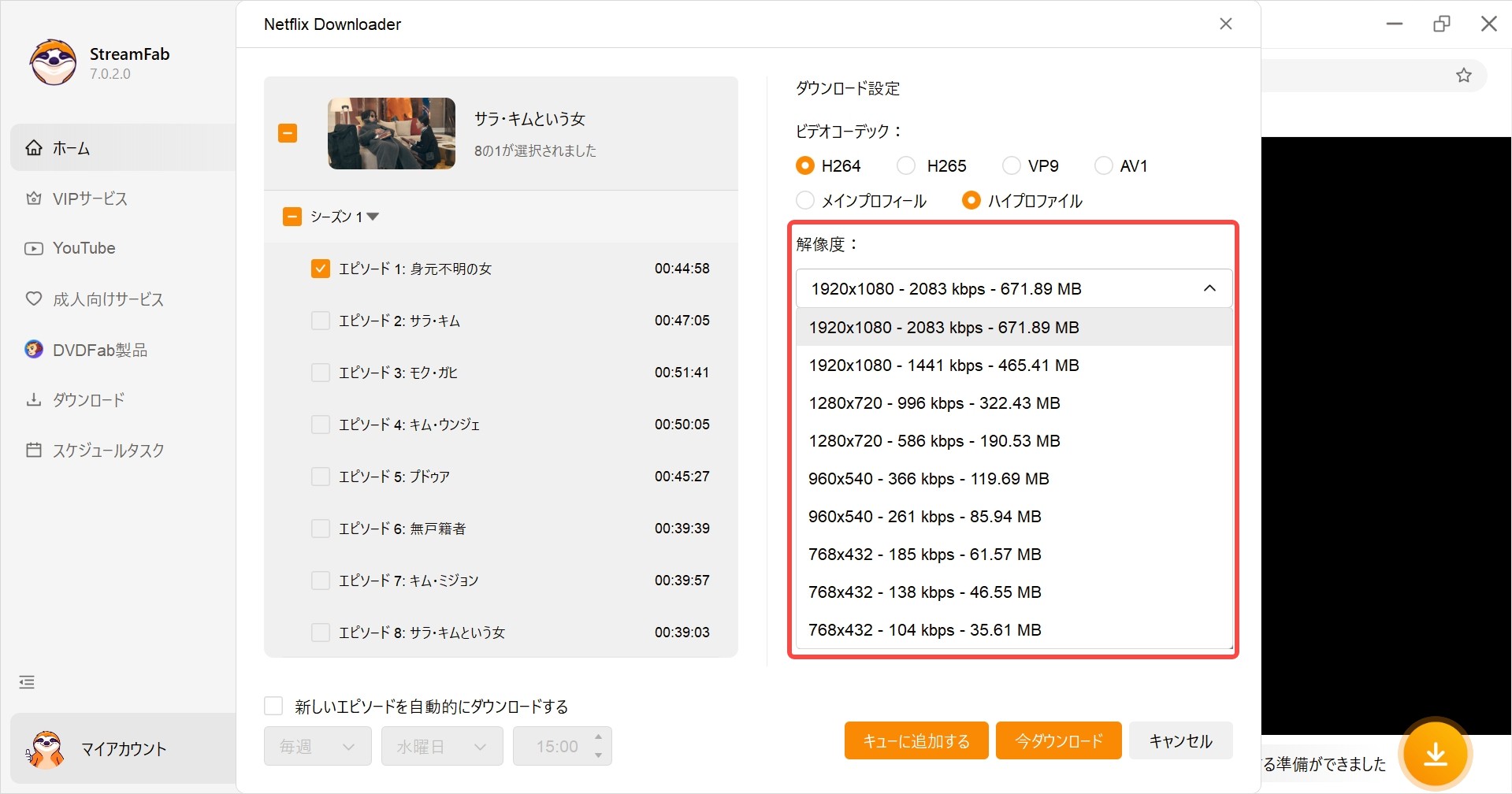Click the VIP crown icon

coord(34,198)
